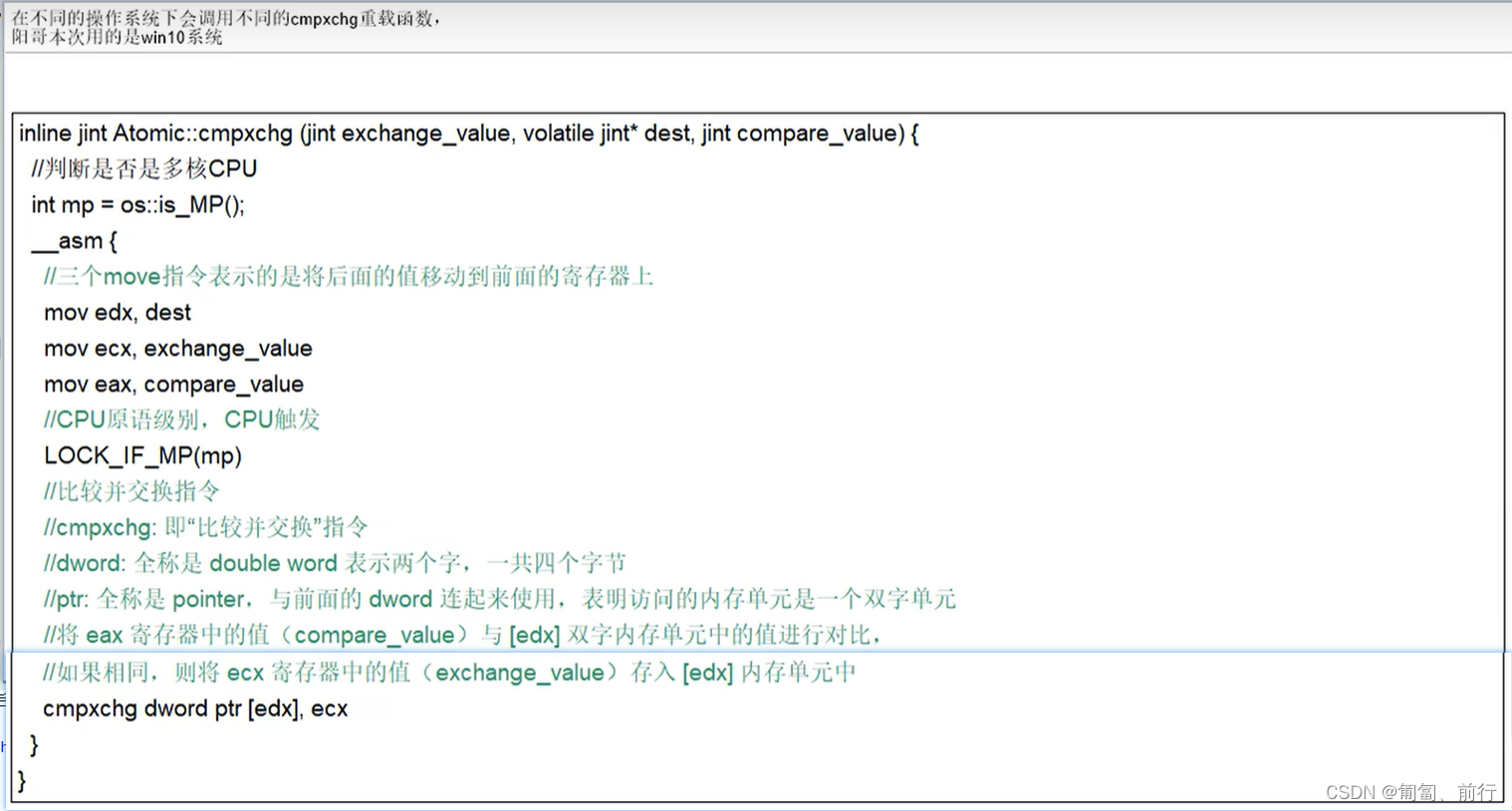Click the comment starting '//cmpxchg: 即'
Screen dimensions: 1512x811
[206, 527]
